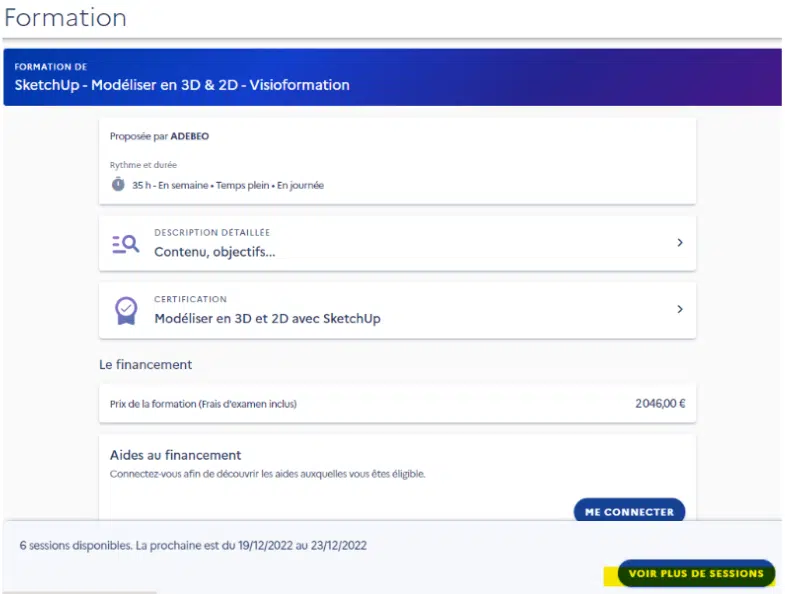Click the Aides au financement heading
Image resolution: width=785 pixels, height=594 pixels.
pyautogui.click(x=175, y=455)
